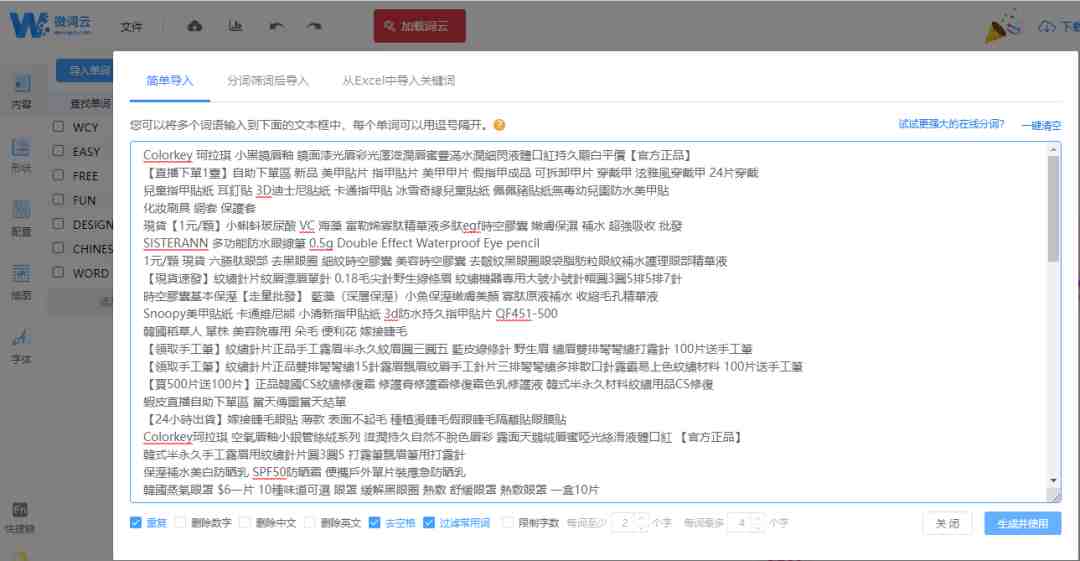Check the FUN word checkbox
This screenshot has width=1080, height=561.
(59, 200)
